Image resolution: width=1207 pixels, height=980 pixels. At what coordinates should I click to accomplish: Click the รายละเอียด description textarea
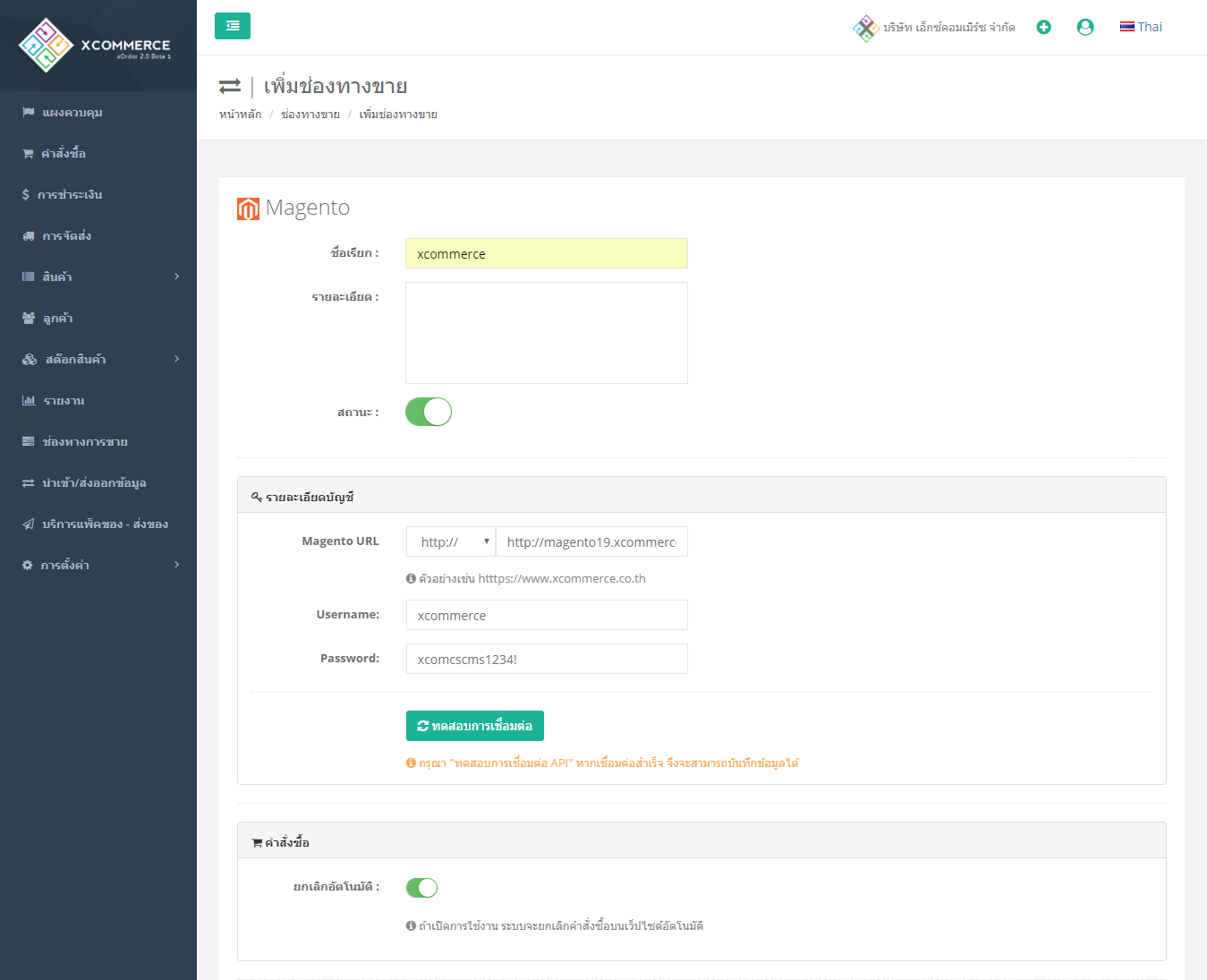[547, 333]
